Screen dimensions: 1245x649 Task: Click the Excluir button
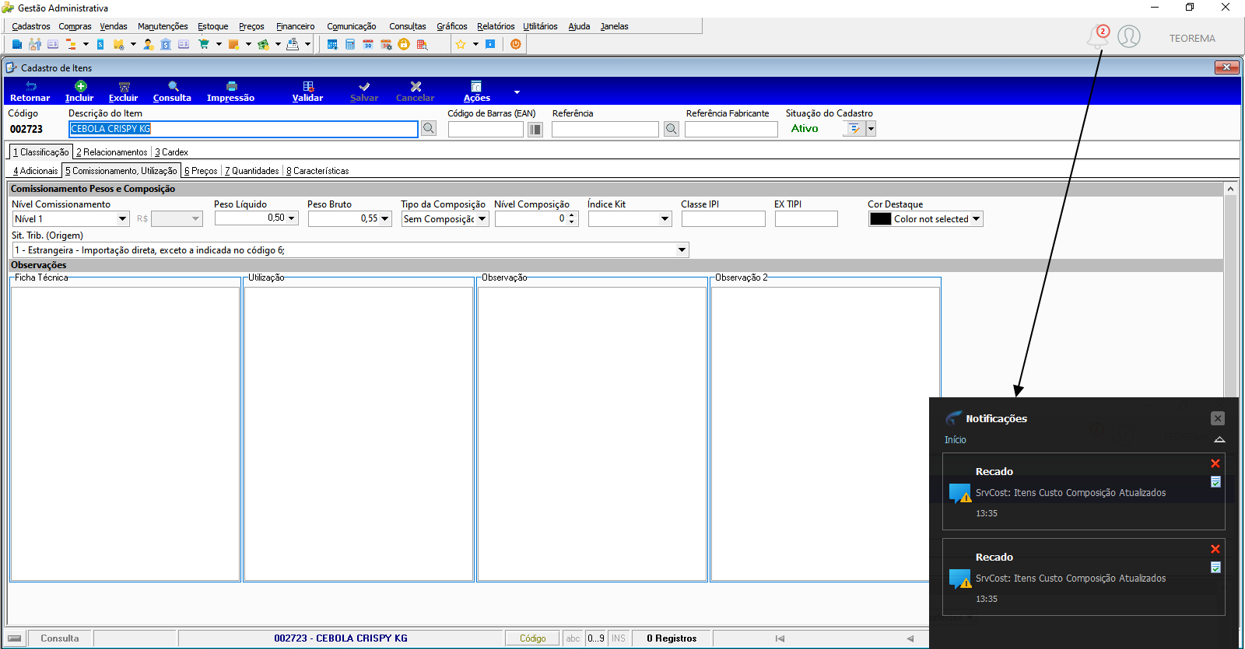point(123,92)
